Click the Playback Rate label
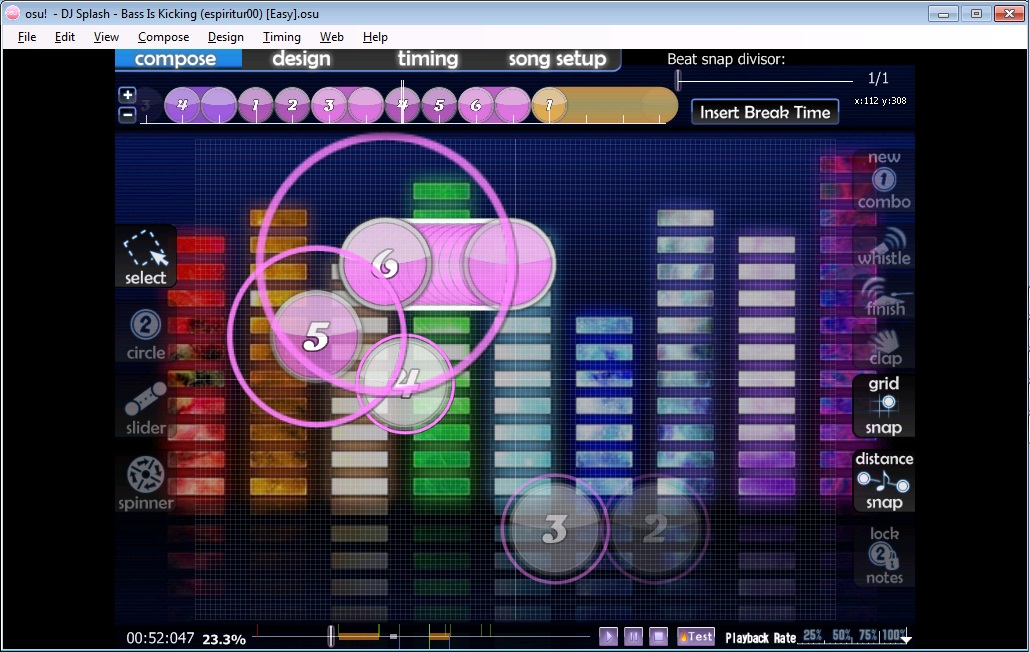Screen dimensions: 1030x652 [x=761, y=638]
